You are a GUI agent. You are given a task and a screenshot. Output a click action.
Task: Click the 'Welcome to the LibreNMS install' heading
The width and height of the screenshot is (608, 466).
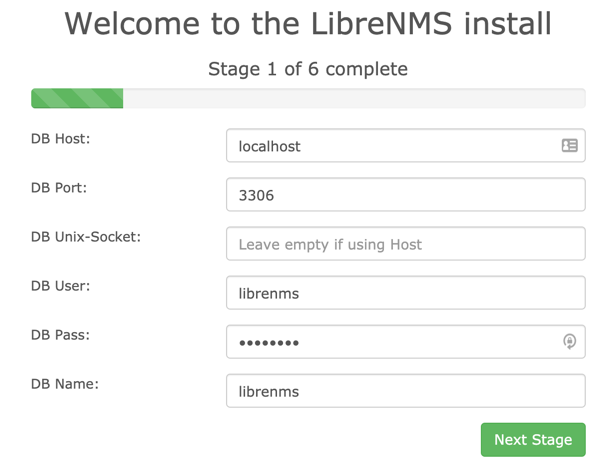(308, 24)
